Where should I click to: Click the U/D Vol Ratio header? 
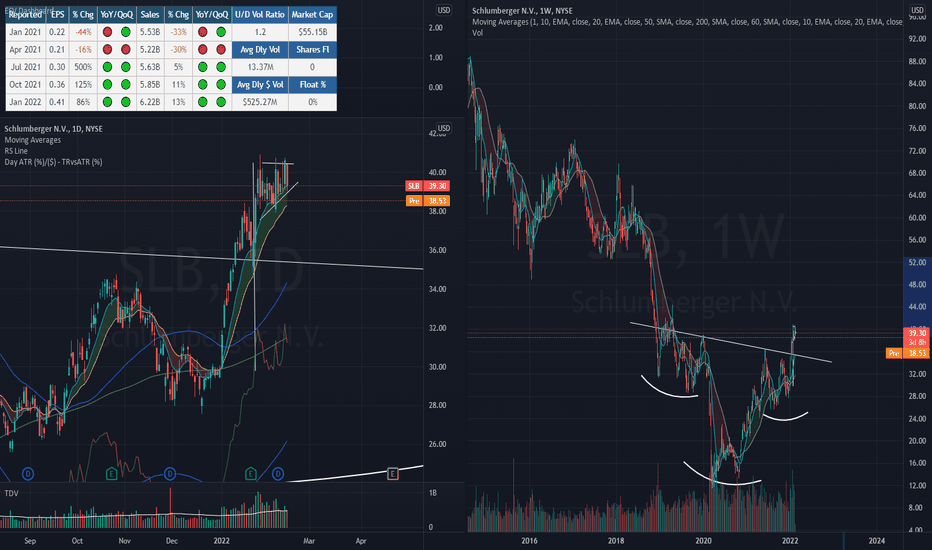[260, 14]
